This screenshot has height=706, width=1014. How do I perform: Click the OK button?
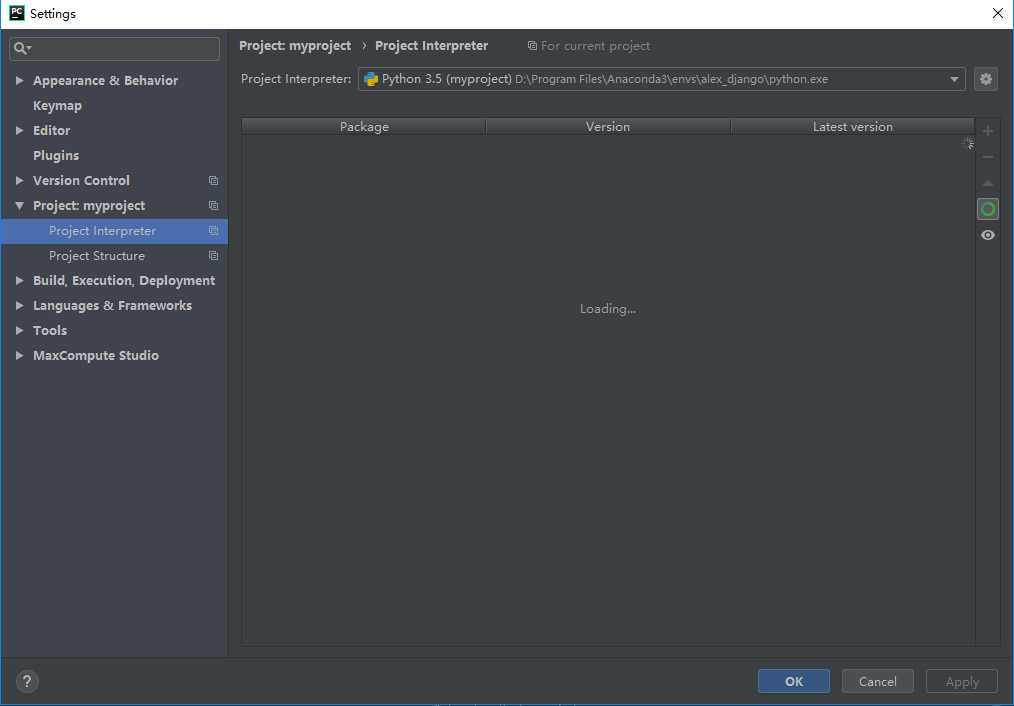pyautogui.click(x=793, y=681)
